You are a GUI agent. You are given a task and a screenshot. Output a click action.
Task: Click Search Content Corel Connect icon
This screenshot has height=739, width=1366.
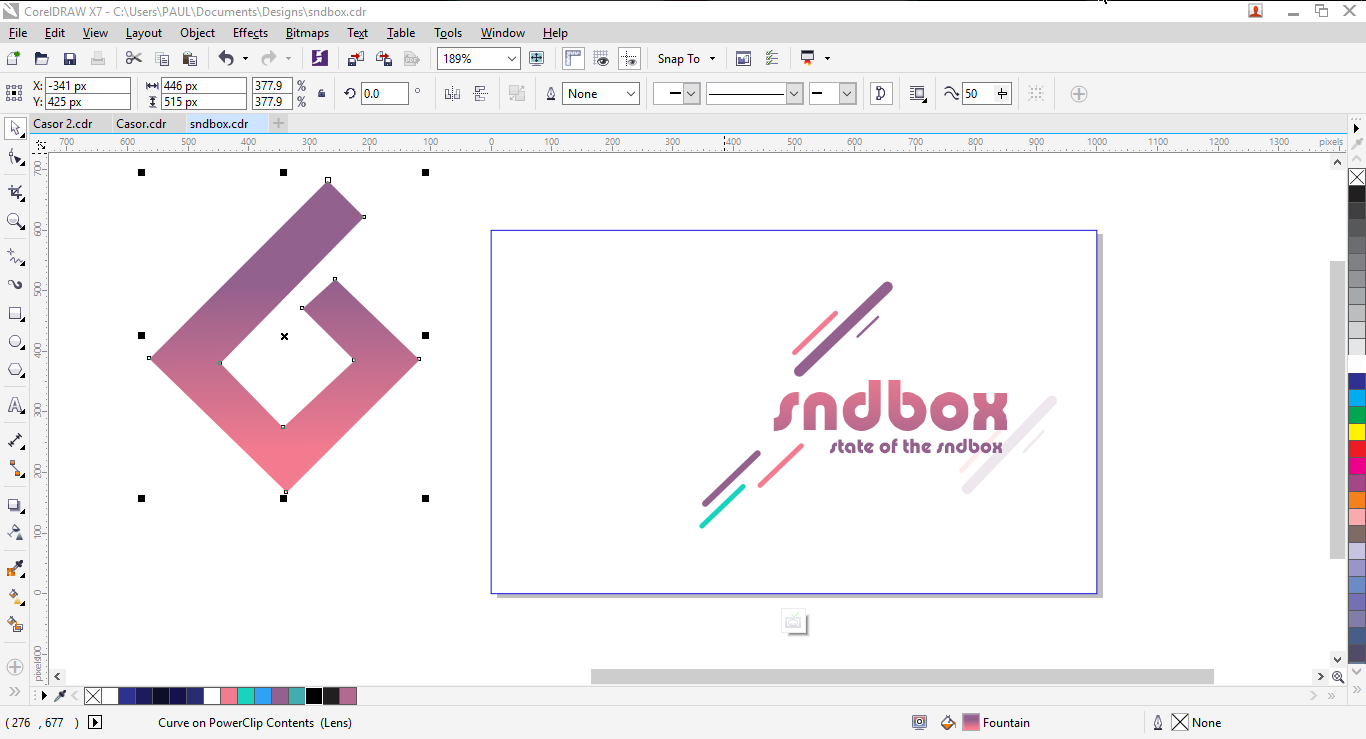[x=319, y=59]
